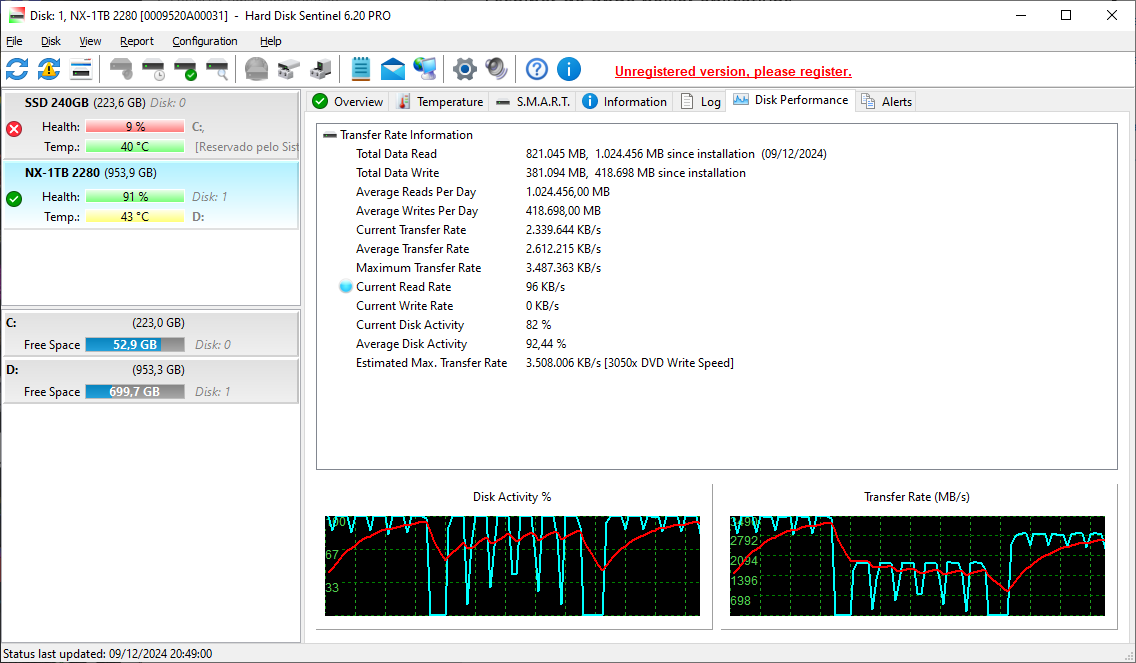1136x663 pixels.
Task: Click the Maximum Transfer Rate value 3.487.363 KB/s
Action: tap(564, 268)
